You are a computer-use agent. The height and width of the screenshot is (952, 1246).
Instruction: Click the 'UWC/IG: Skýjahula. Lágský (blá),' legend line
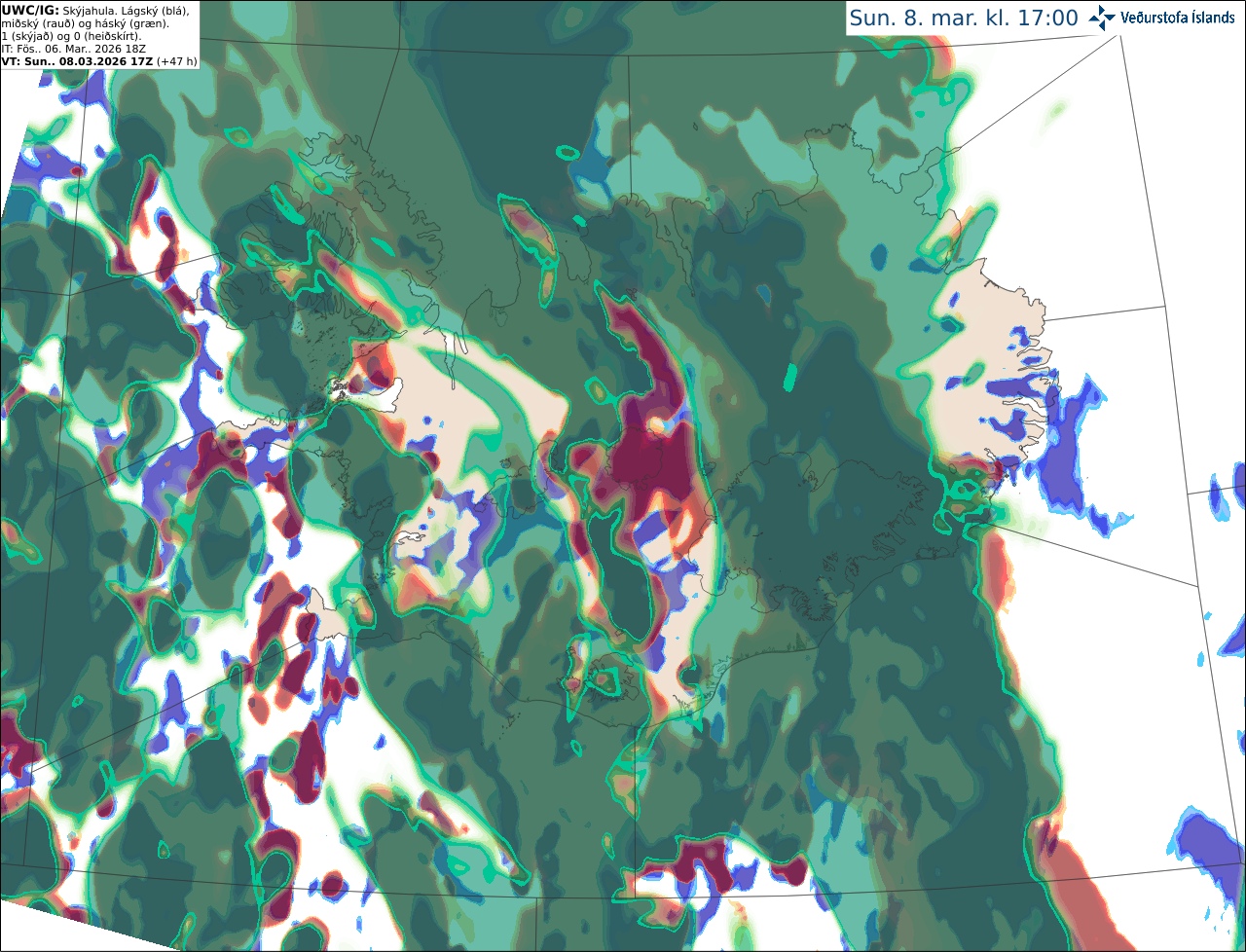click(94, 10)
